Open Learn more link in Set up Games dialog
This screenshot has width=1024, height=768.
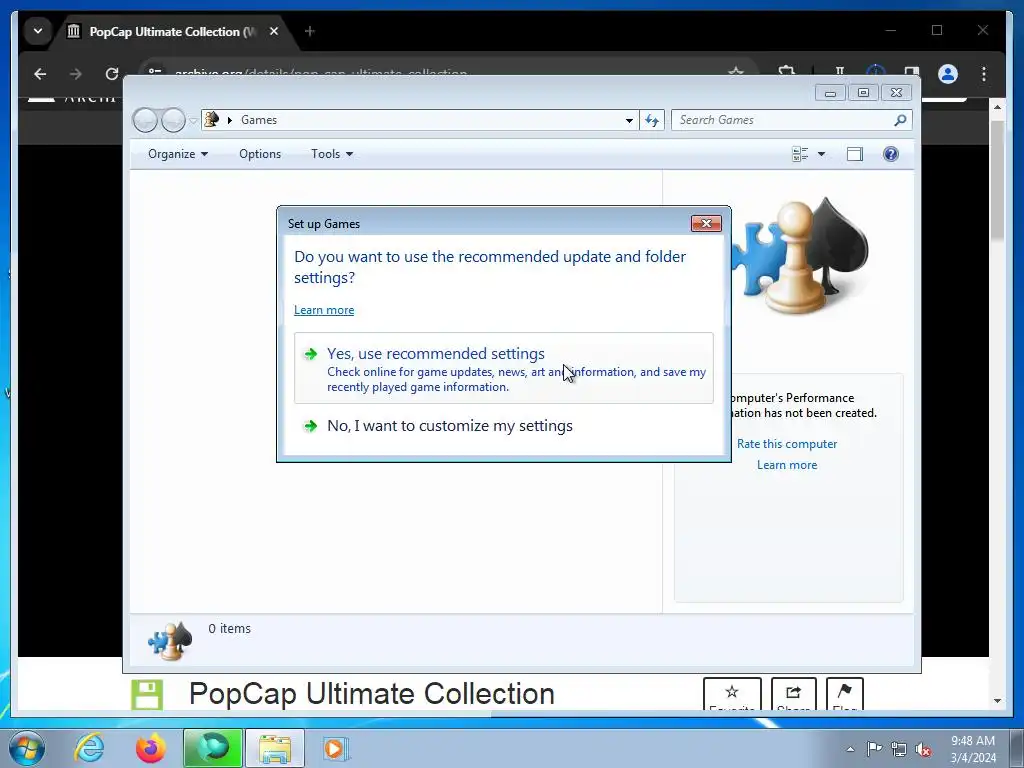click(324, 310)
